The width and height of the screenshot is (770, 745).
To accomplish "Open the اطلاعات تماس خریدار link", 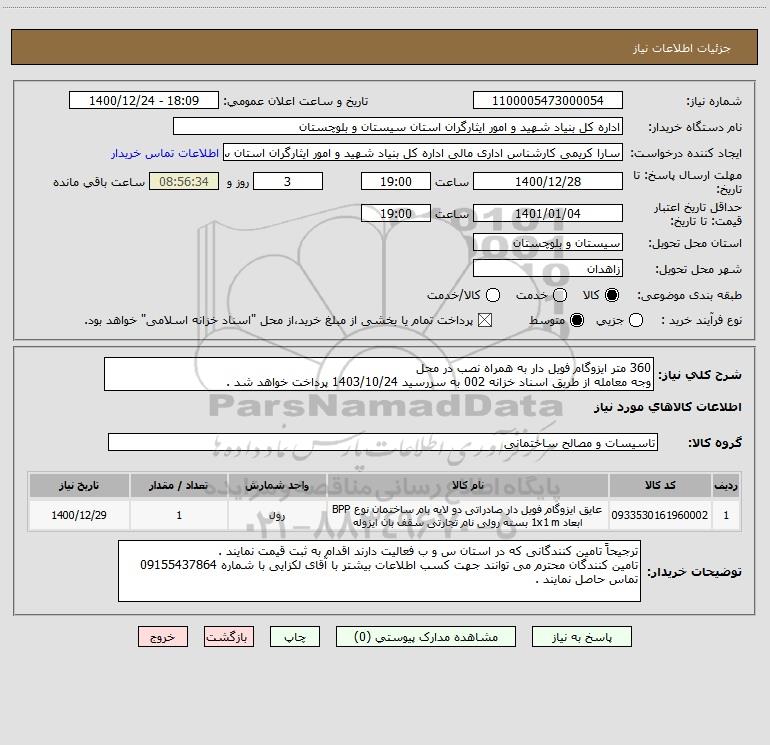I will tap(165, 153).
